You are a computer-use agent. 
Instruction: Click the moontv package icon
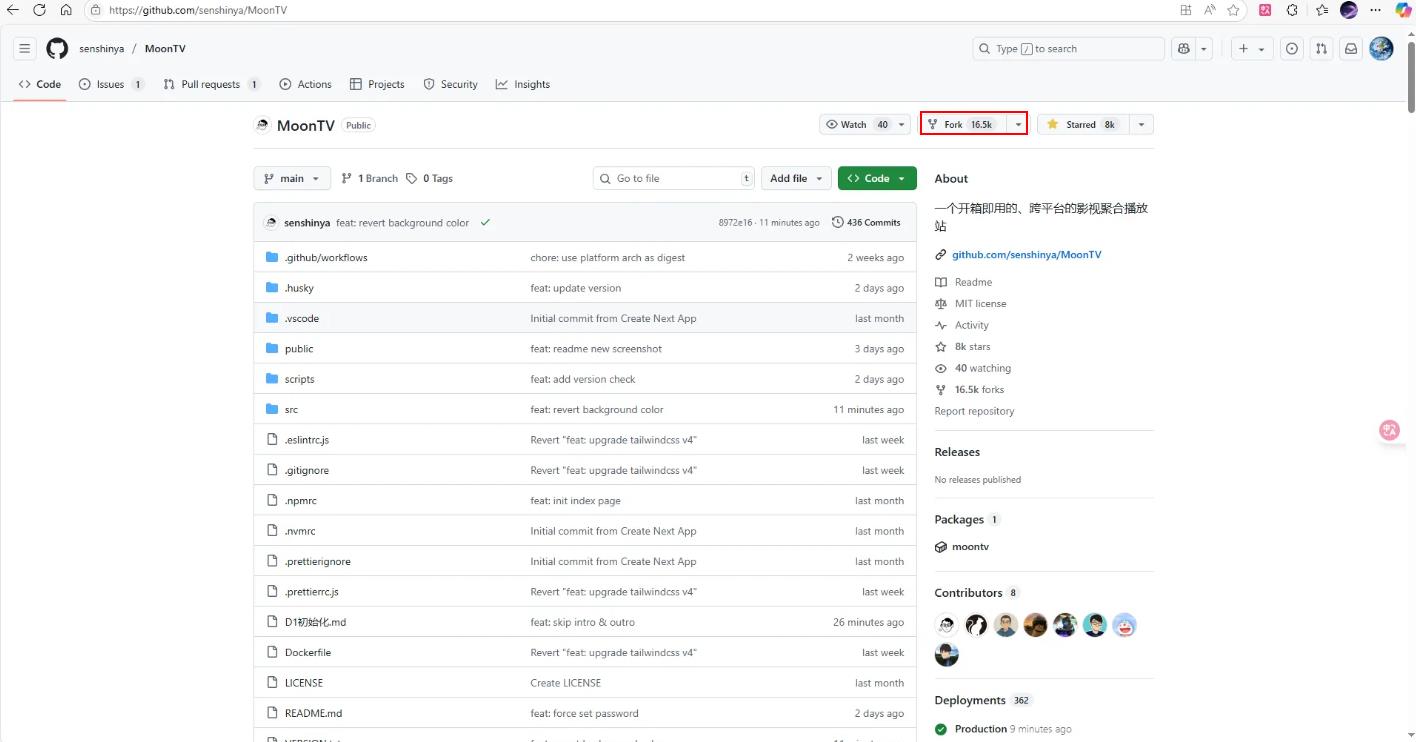point(941,547)
